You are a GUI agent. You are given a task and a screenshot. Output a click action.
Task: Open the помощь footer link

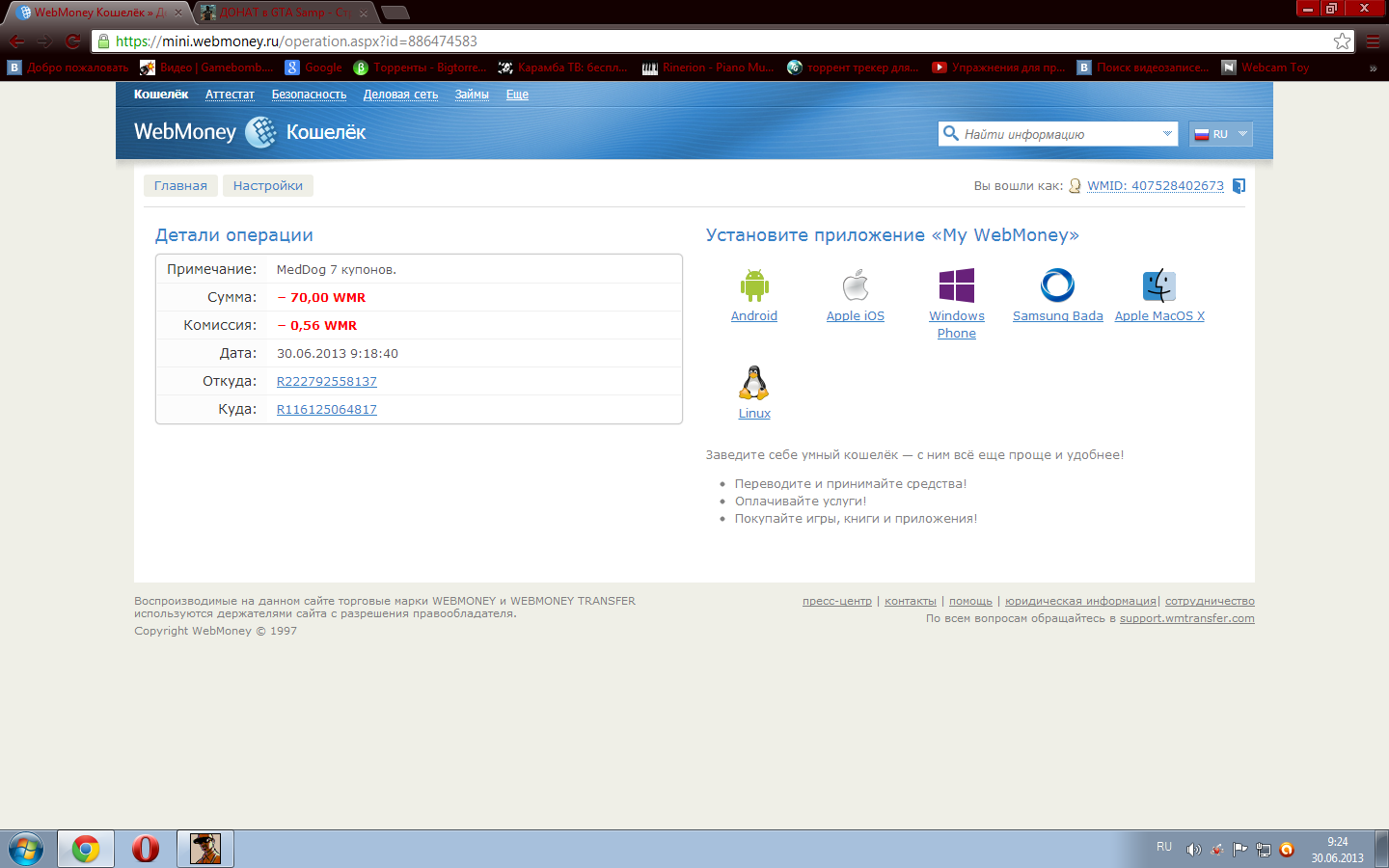pos(970,601)
